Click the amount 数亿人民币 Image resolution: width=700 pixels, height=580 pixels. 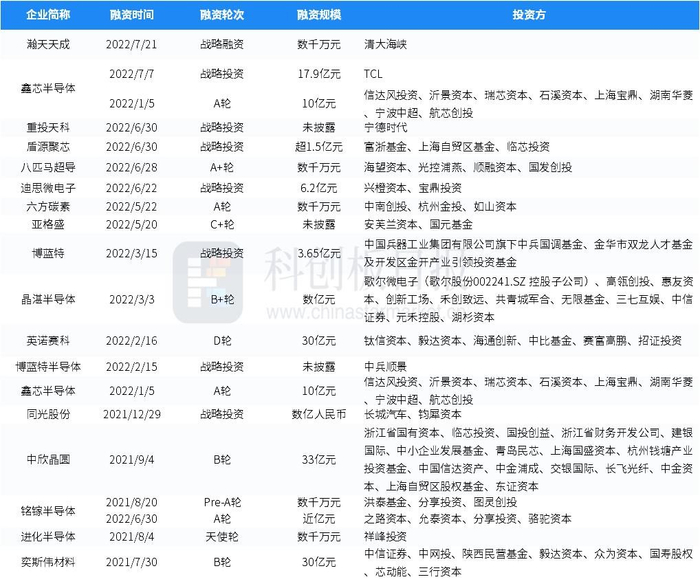click(319, 414)
